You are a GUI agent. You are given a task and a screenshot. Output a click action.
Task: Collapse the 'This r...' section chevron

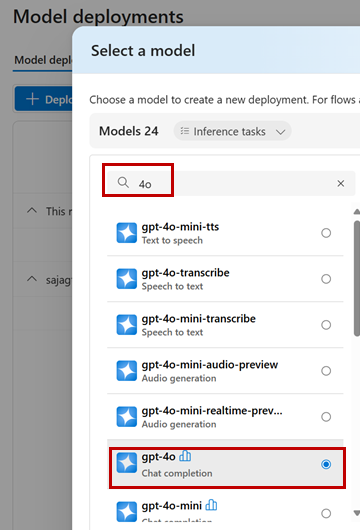click(32, 211)
